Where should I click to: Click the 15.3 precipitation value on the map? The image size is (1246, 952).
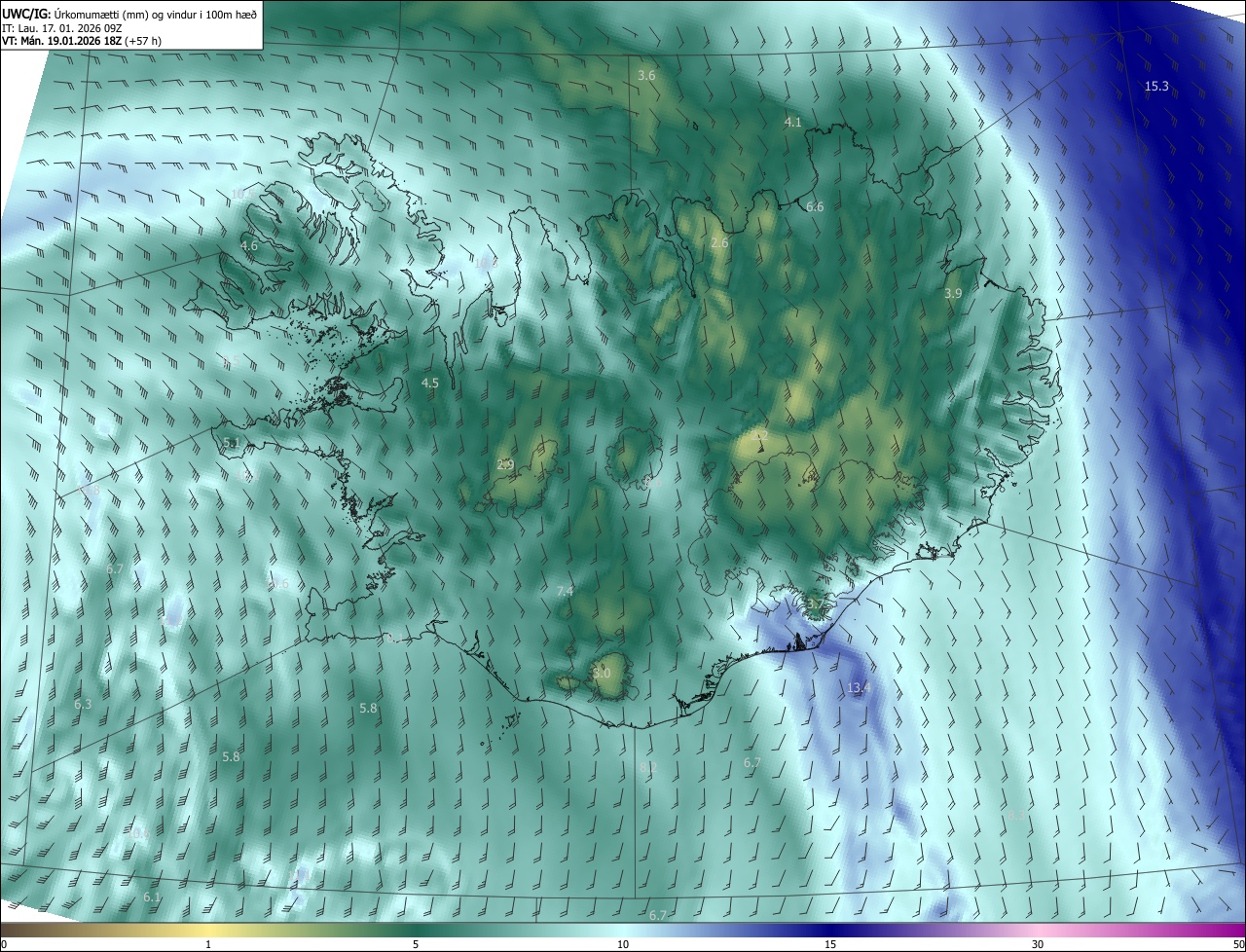1156,87
